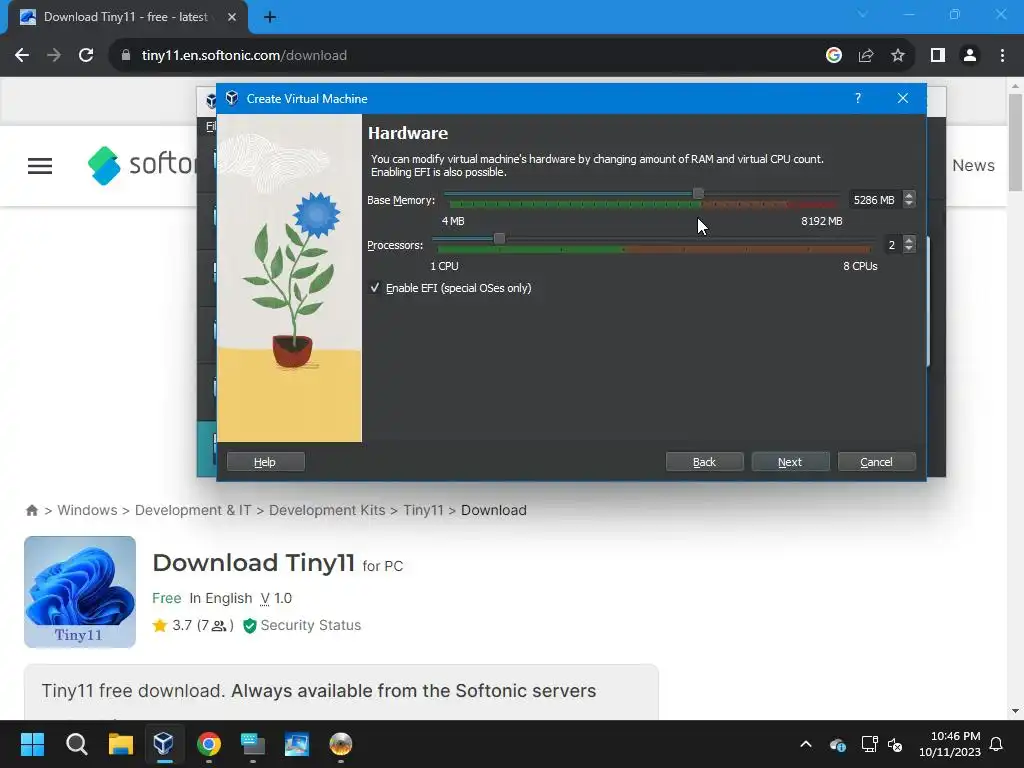The height and width of the screenshot is (768, 1024).
Task: Click the Base Memory slider handle
Action: tap(698, 193)
